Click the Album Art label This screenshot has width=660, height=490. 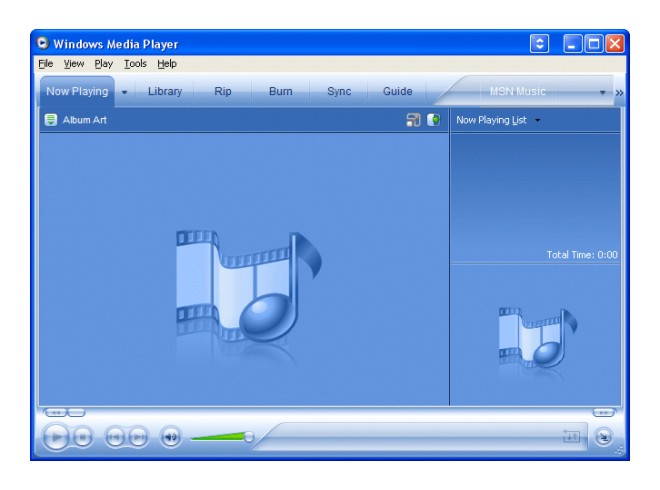tap(85, 120)
